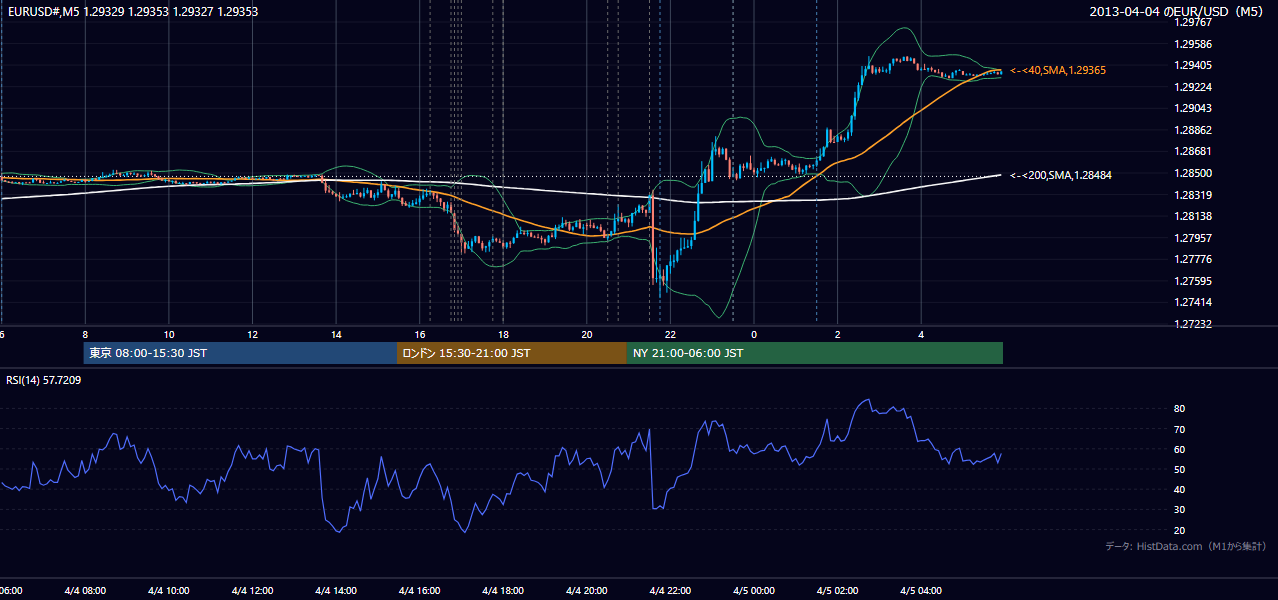Click price axis label 1.28319

1192,195
